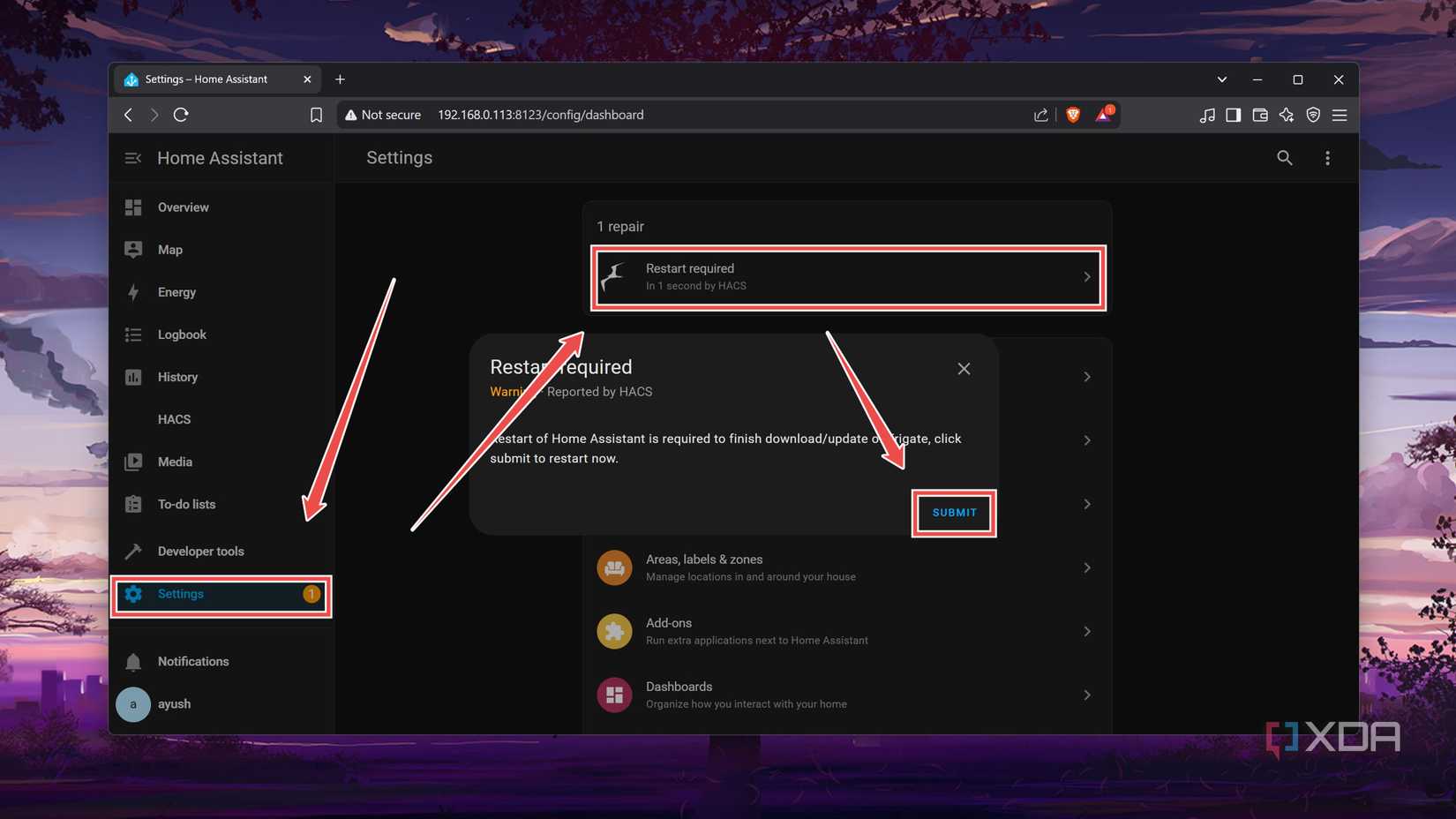1456x819 pixels.
Task: Open the History panel
Action: (x=177, y=377)
